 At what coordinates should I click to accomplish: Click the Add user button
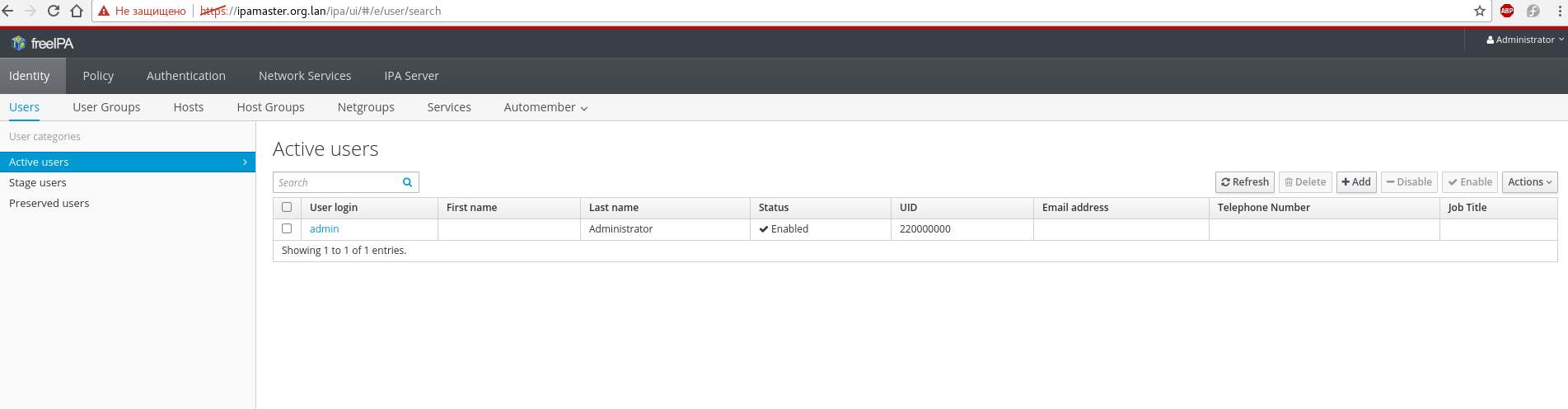tap(1356, 182)
